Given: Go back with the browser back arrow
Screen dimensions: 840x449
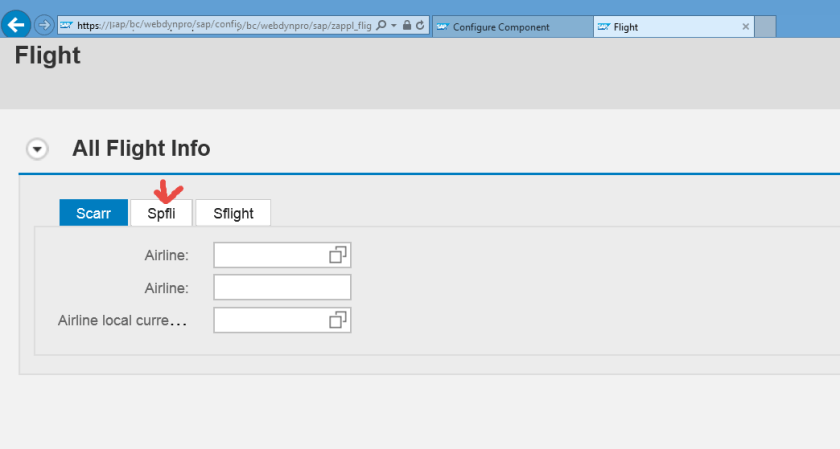Looking at the screenshot, I should coord(16,25).
